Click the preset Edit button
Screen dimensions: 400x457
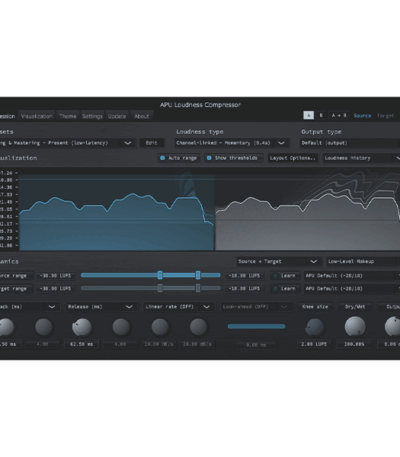tap(151, 143)
